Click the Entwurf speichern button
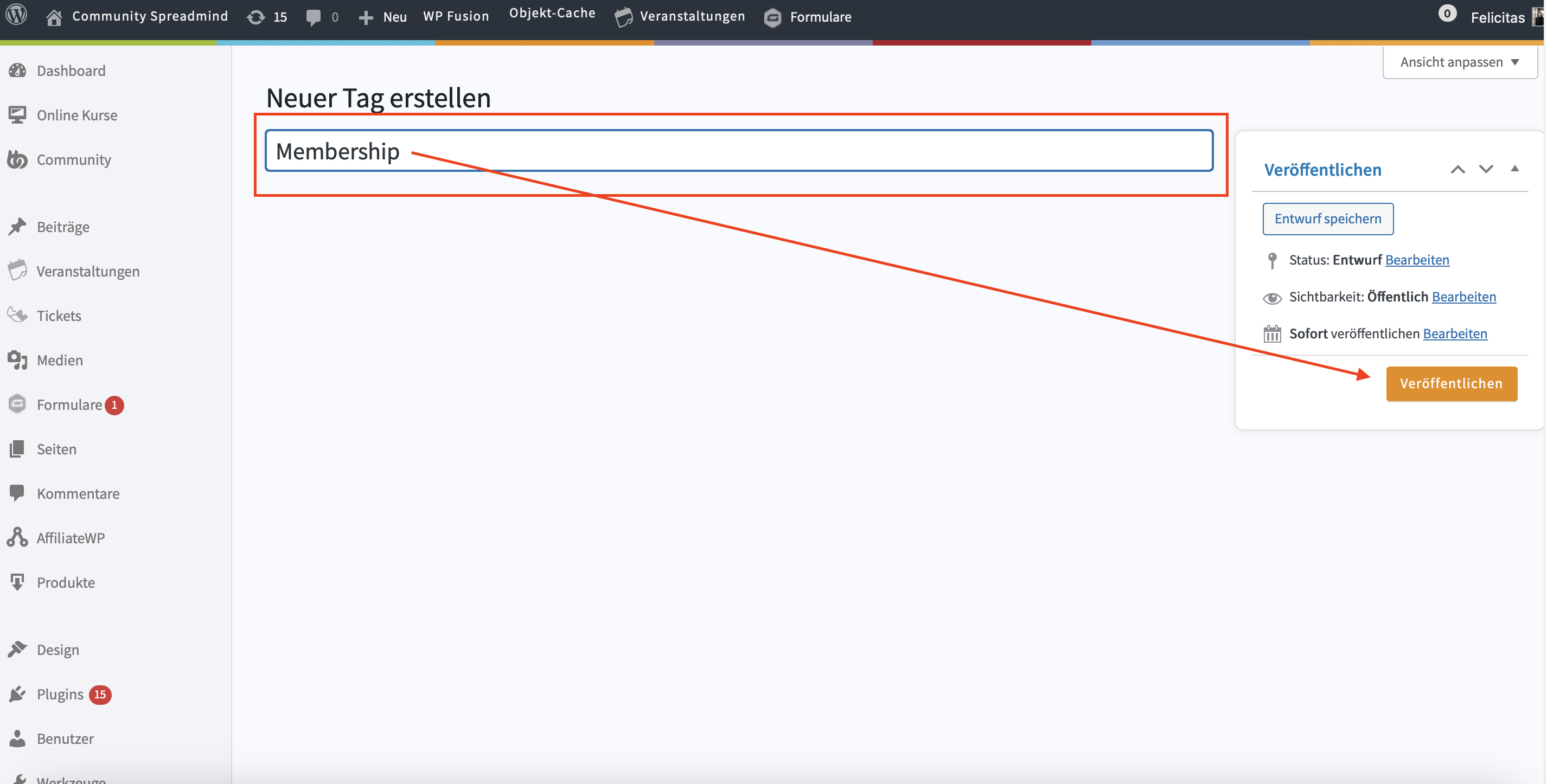1547x784 pixels. [1328, 219]
